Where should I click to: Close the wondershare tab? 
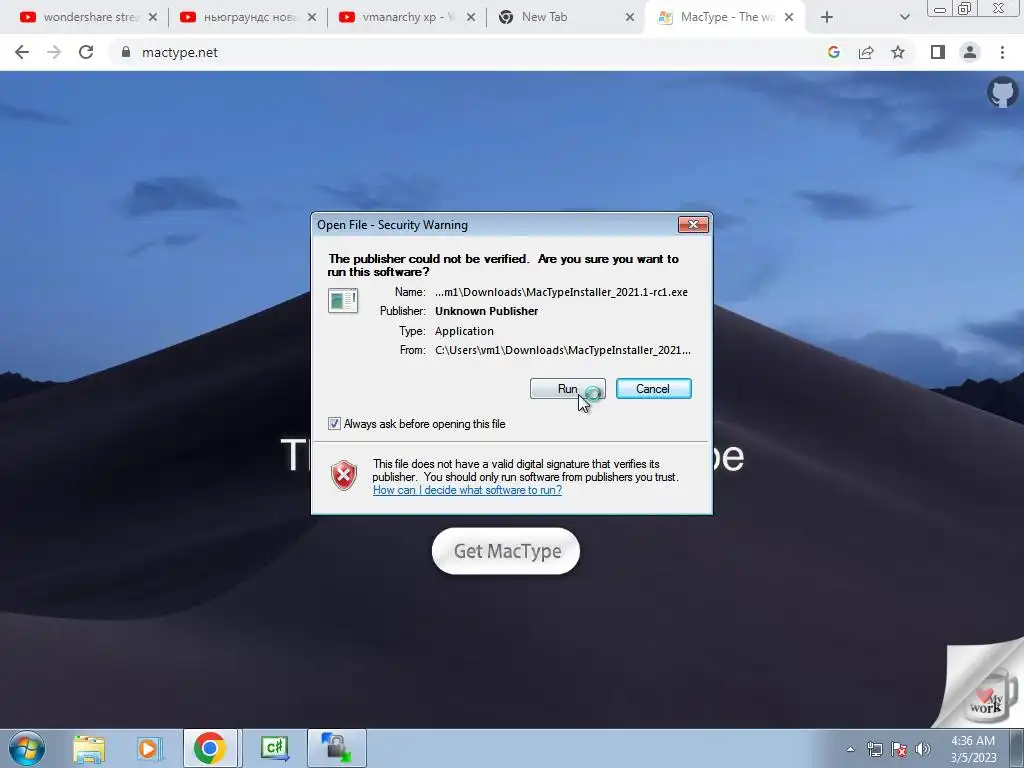[x=153, y=18]
